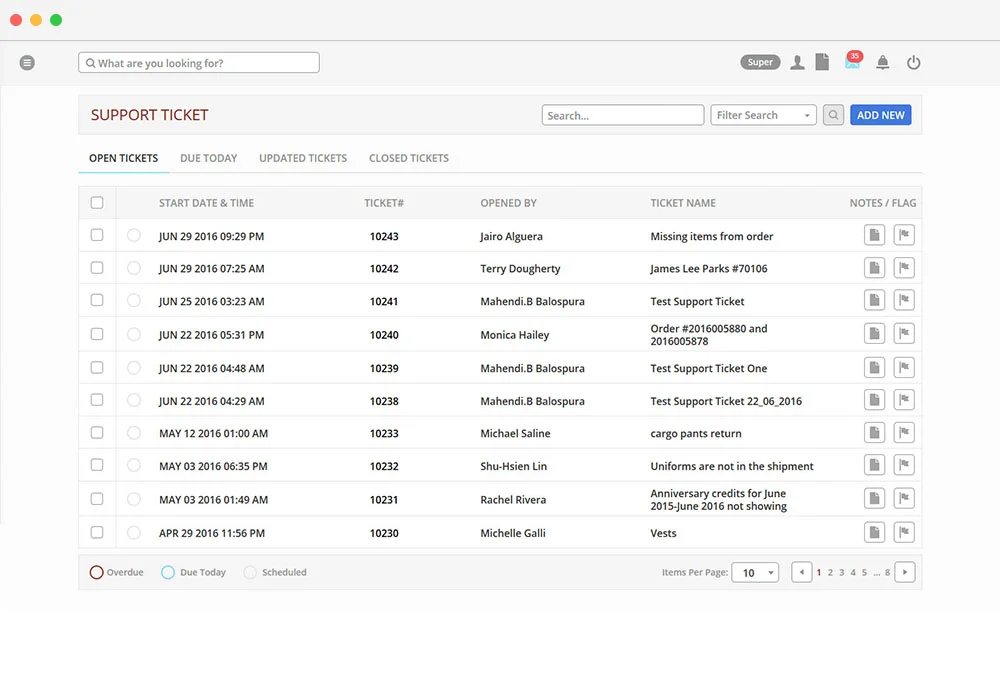Change Items Per Page from 10
1000x700 pixels.
(755, 571)
